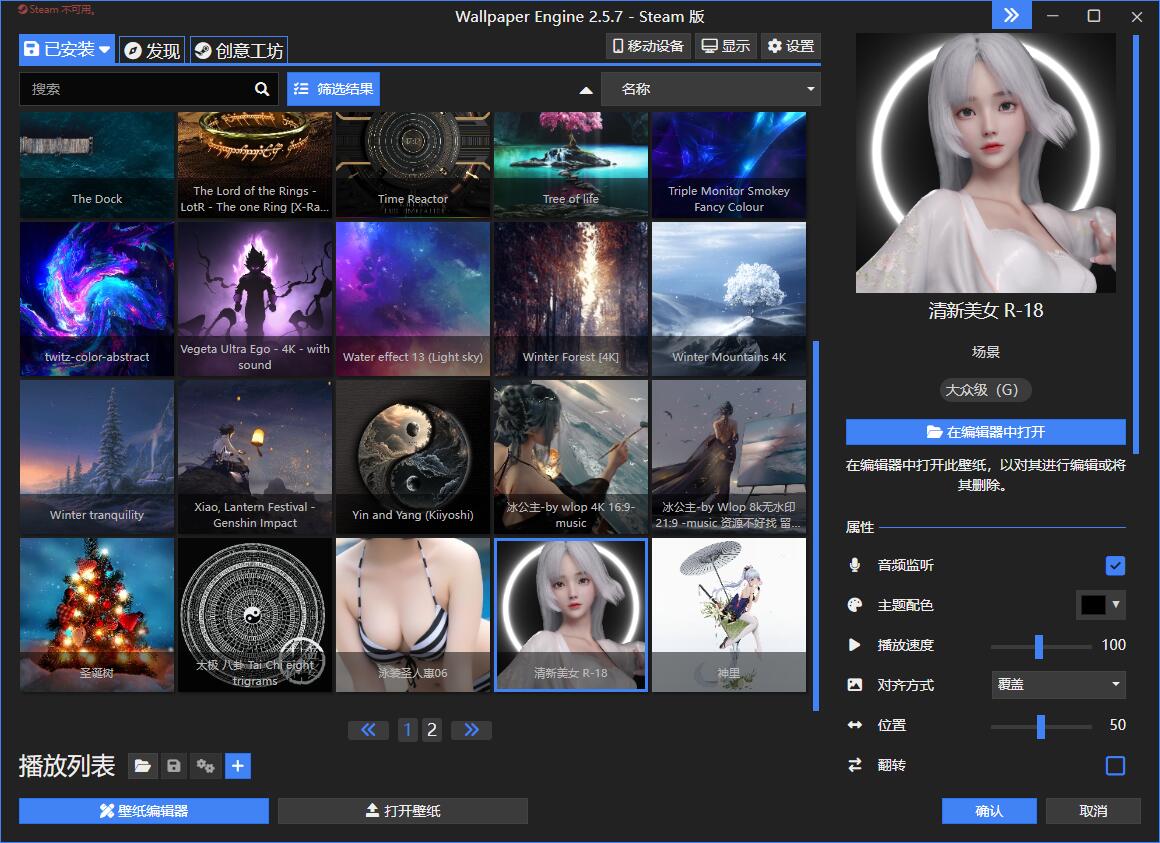The height and width of the screenshot is (843, 1160).
Task: Open the alignment mode dropdown
Action: coord(1058,685)
